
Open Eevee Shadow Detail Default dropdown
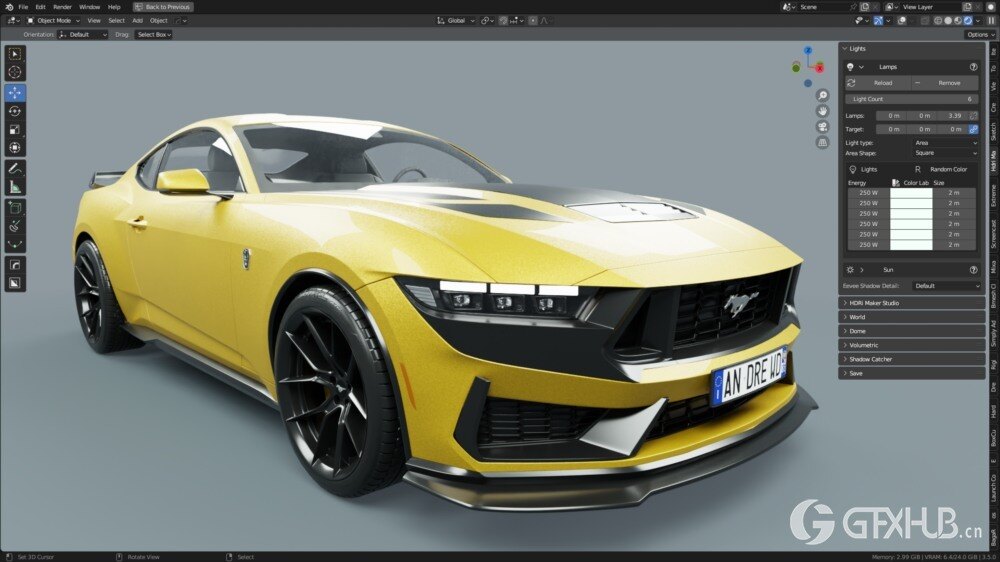click(946, 286)
